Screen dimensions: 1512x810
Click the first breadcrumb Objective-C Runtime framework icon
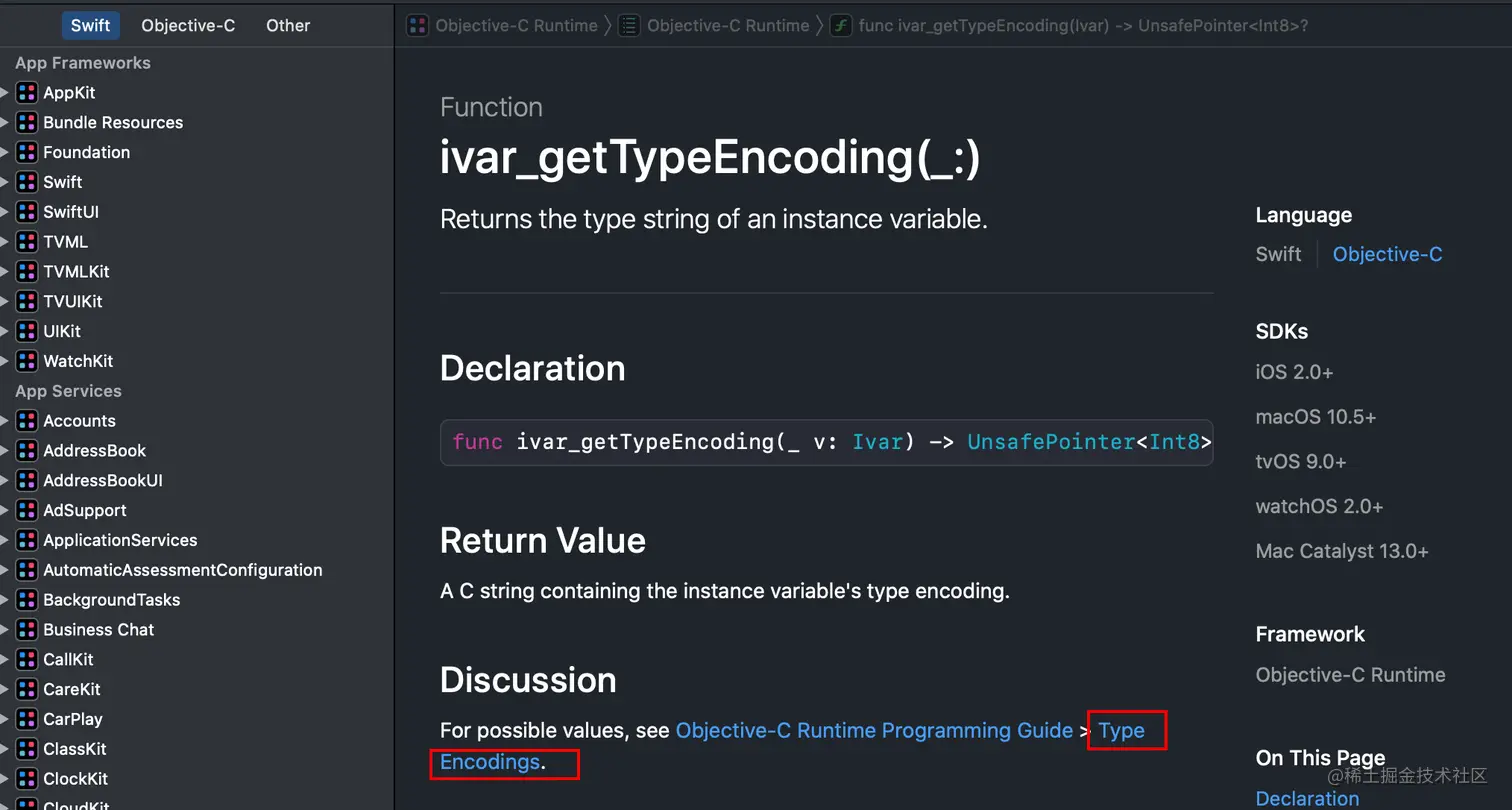tap(418, 26)
